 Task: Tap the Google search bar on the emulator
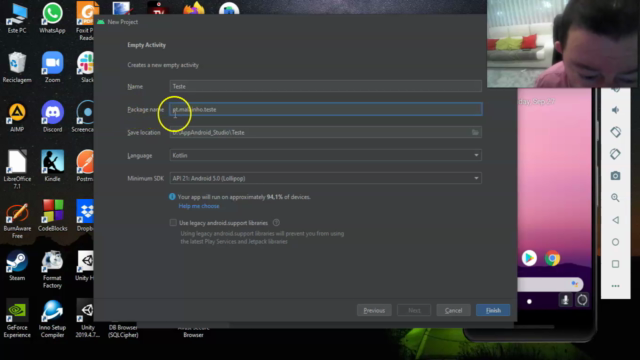tap(550, 284)
